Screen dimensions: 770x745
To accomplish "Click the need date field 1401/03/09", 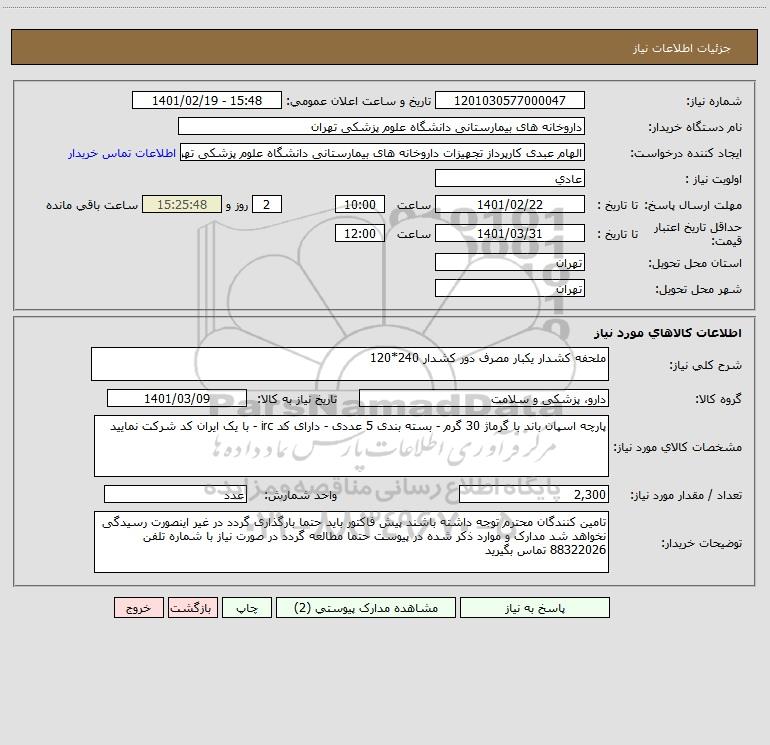I will (177, 398).
